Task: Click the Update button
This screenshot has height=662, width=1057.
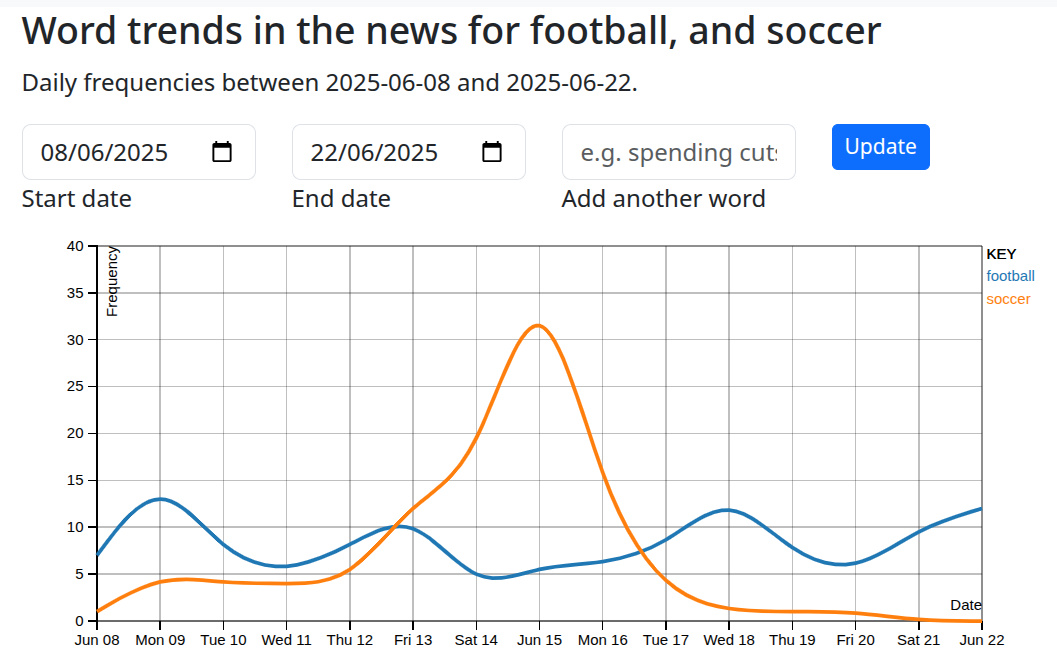Action: 880,147
